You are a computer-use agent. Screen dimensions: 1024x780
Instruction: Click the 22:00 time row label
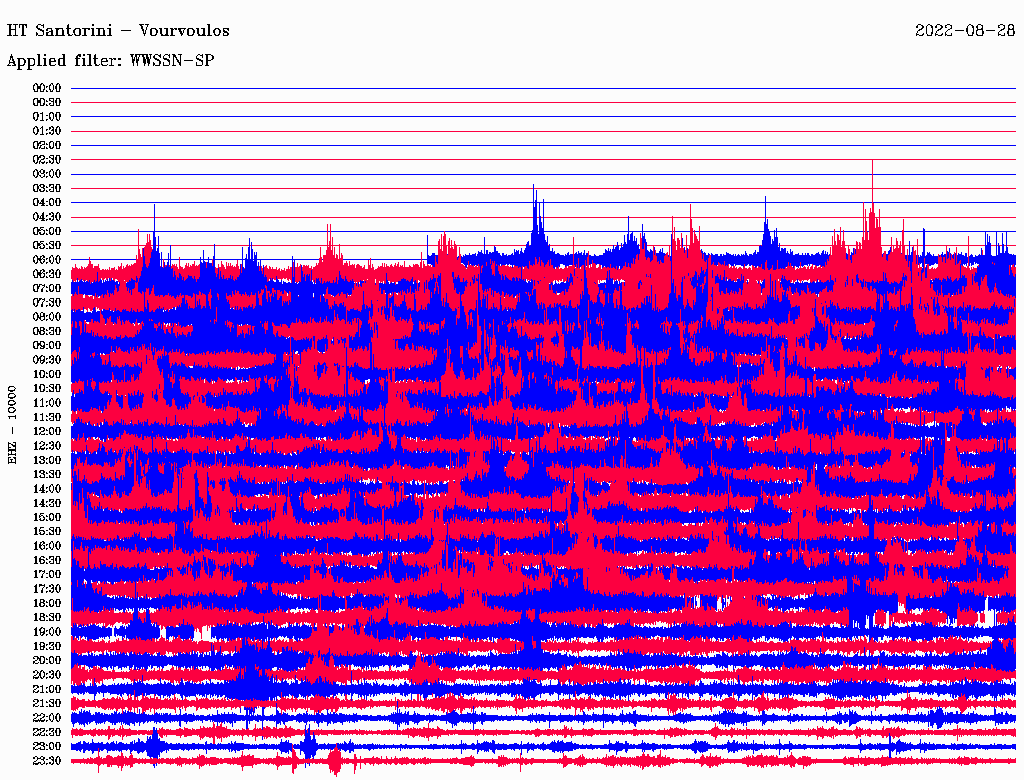coord(47,718)
